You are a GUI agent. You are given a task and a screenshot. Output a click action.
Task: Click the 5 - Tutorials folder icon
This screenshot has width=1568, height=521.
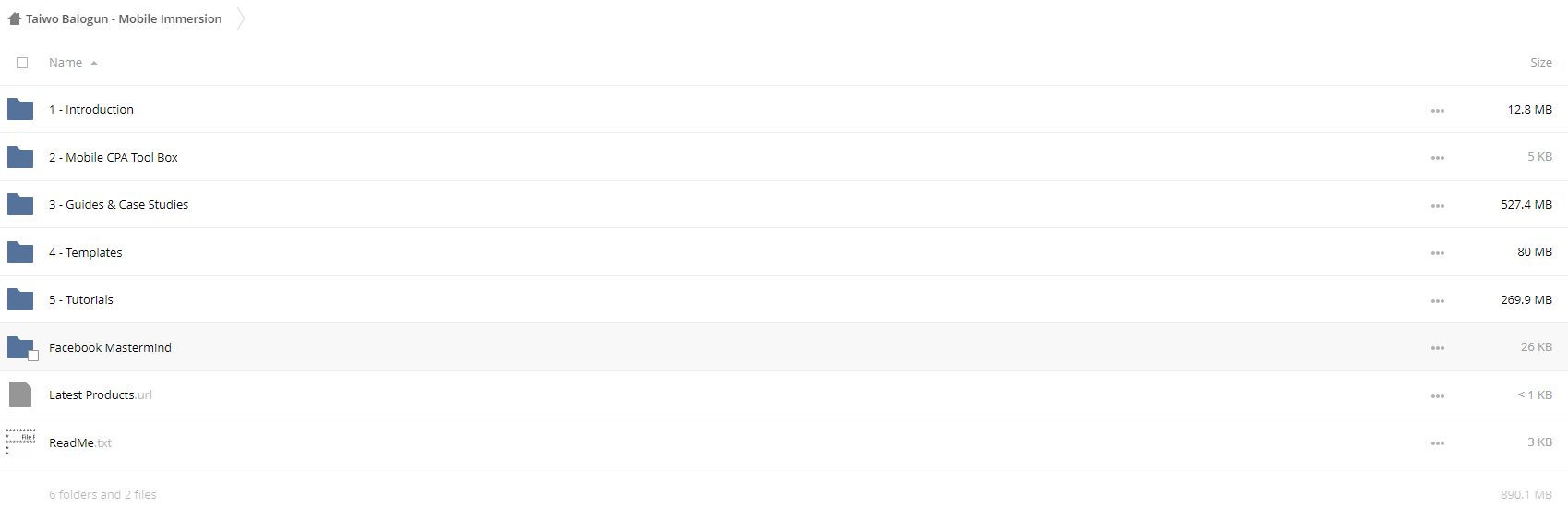[20, 299]
